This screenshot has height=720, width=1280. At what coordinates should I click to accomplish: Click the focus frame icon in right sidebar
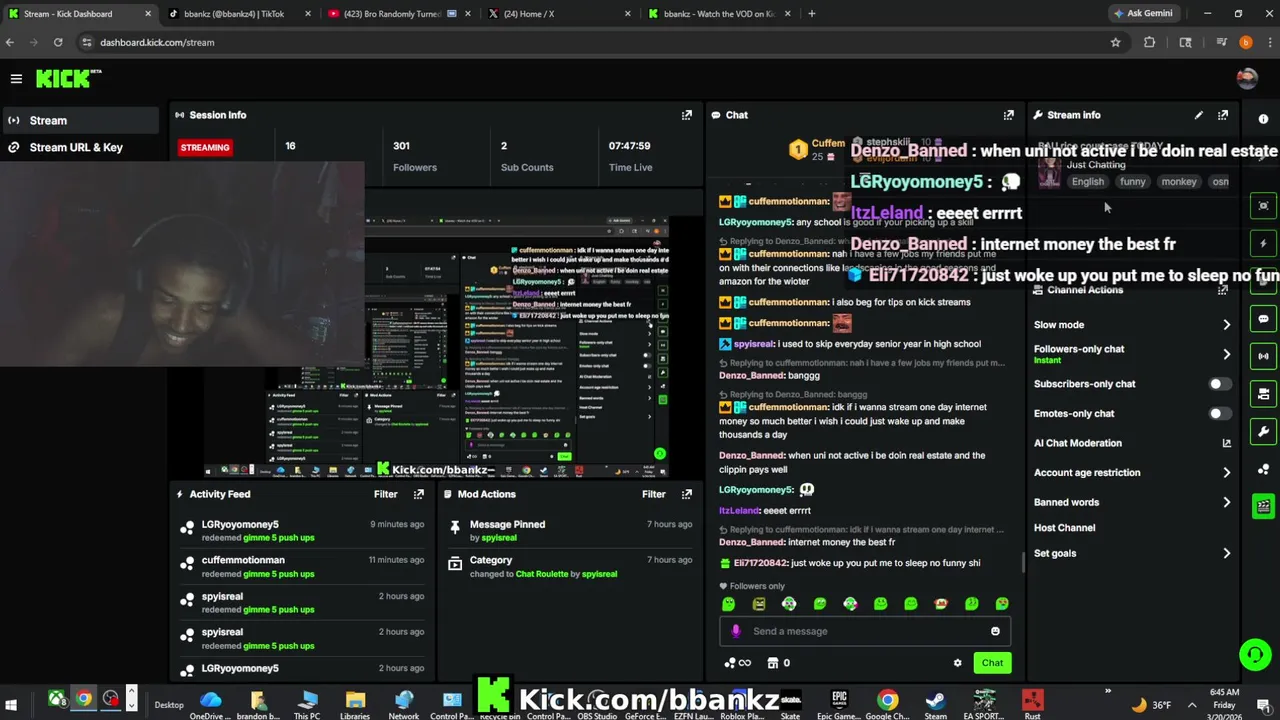(1263, 206)
